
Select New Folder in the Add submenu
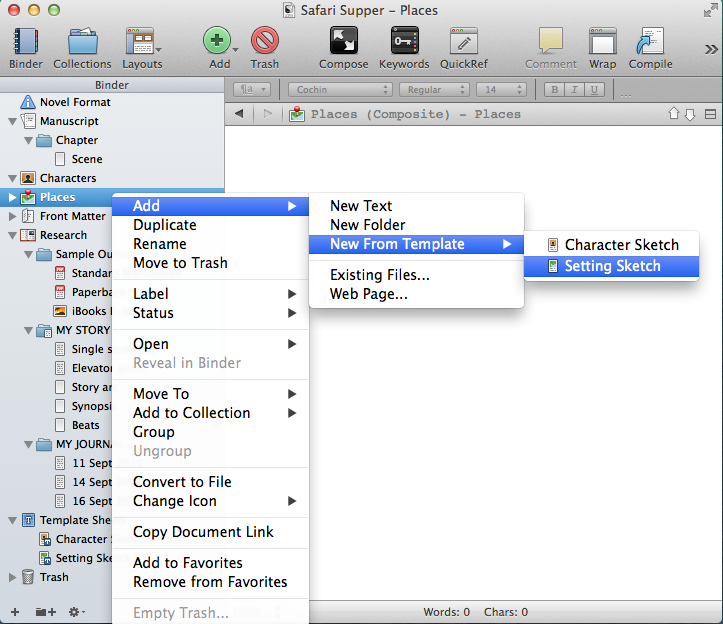tap(416, 225)
